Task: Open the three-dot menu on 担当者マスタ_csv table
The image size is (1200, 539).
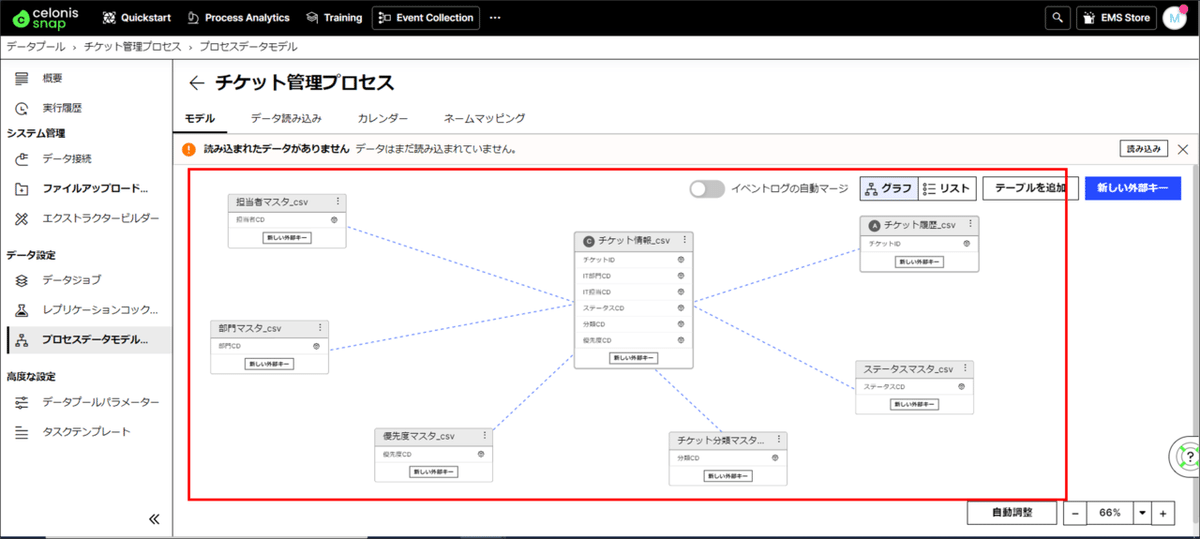Action: pyautogui.click(x=338, y=201)
